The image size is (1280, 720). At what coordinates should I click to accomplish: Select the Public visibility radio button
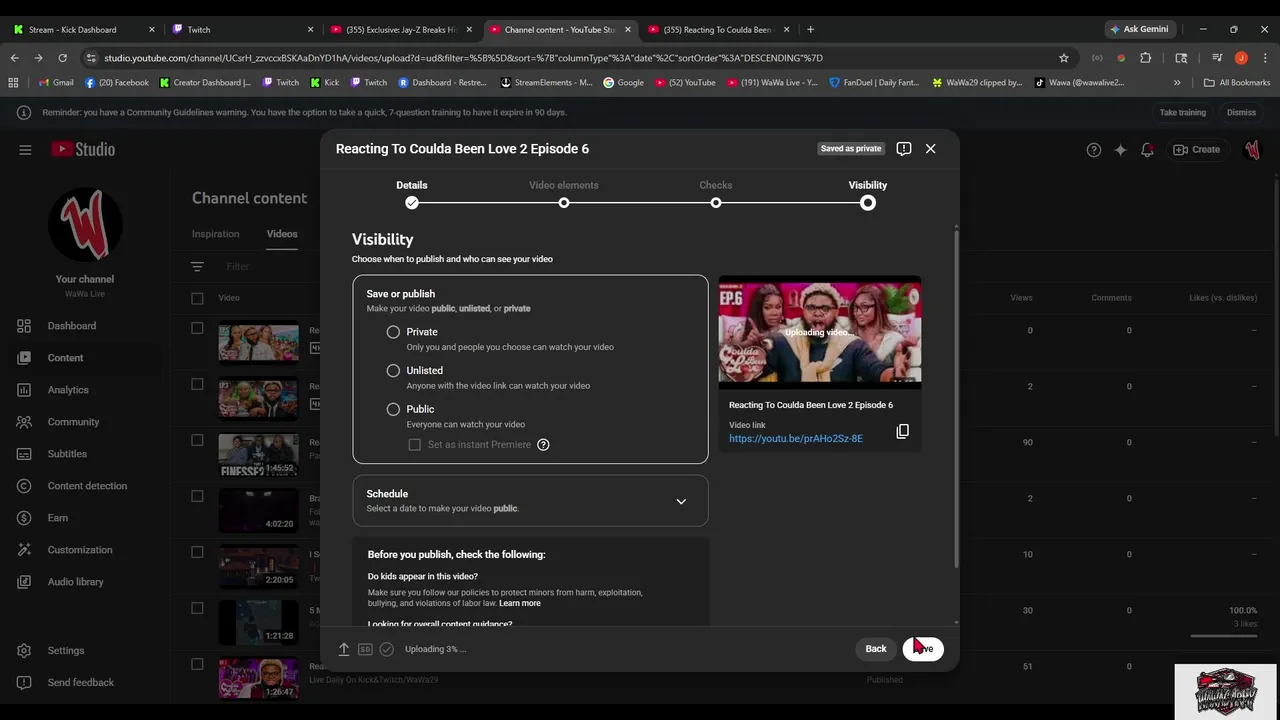pyautogui.click(x=393, y=409)
